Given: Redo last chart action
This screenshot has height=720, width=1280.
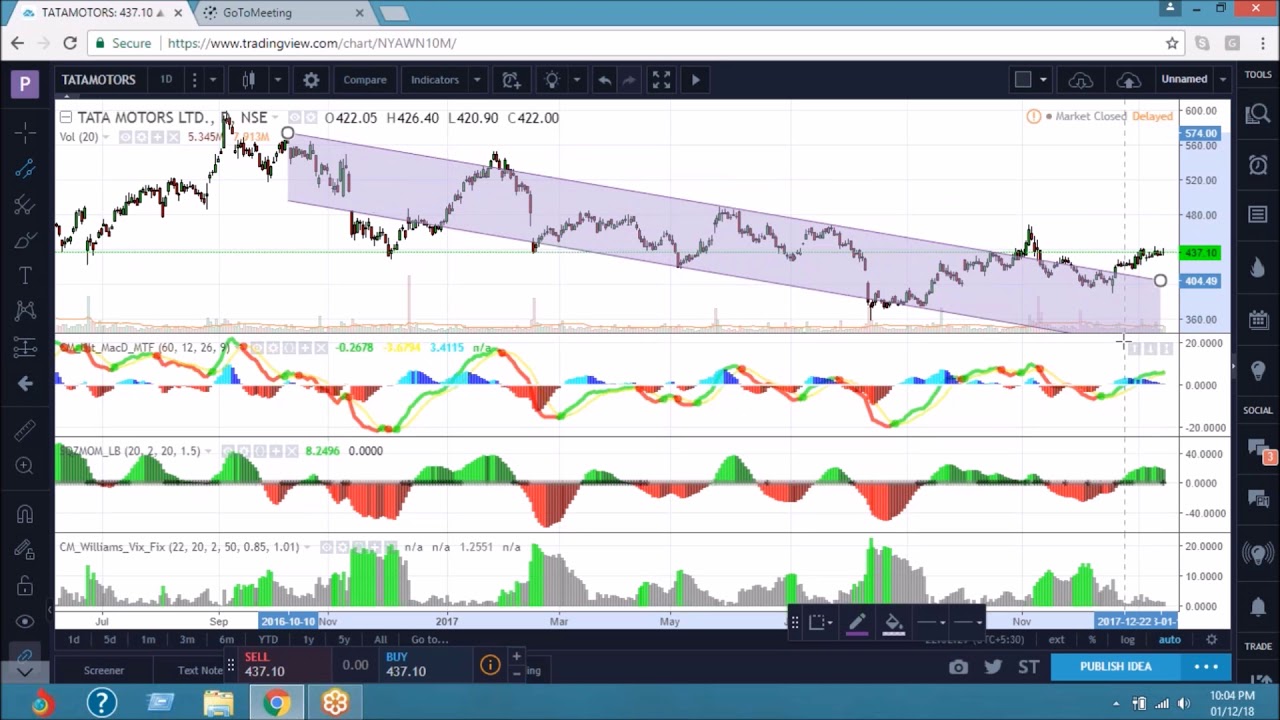Looking at the screenshot, I should tap(628, 80).
